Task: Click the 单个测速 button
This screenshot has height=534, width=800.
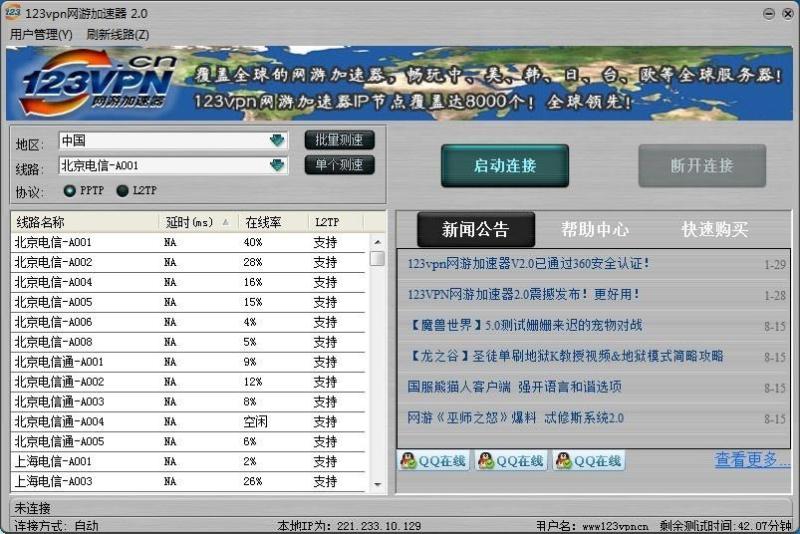Action: point(339,165)
